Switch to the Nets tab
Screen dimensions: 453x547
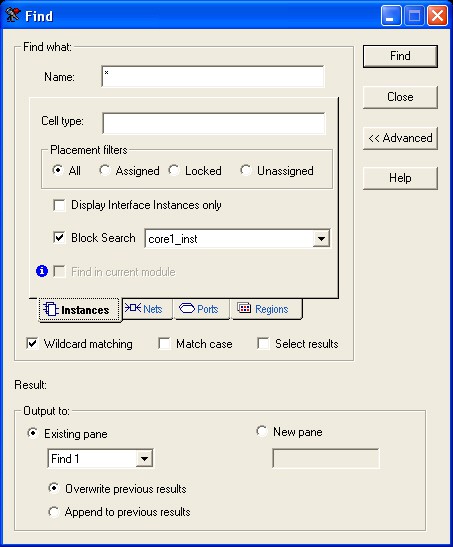[147, 309]
